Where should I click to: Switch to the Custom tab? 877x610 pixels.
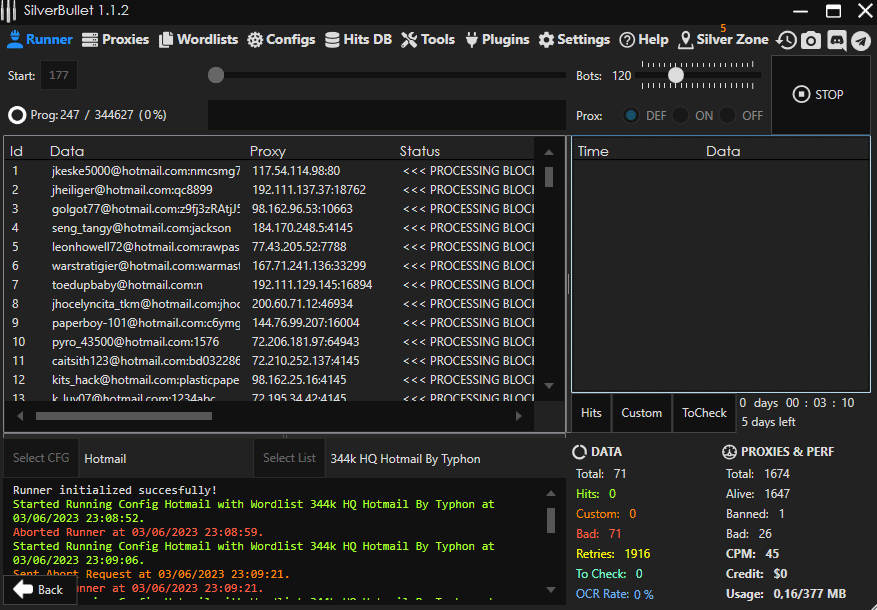[642, 412]
